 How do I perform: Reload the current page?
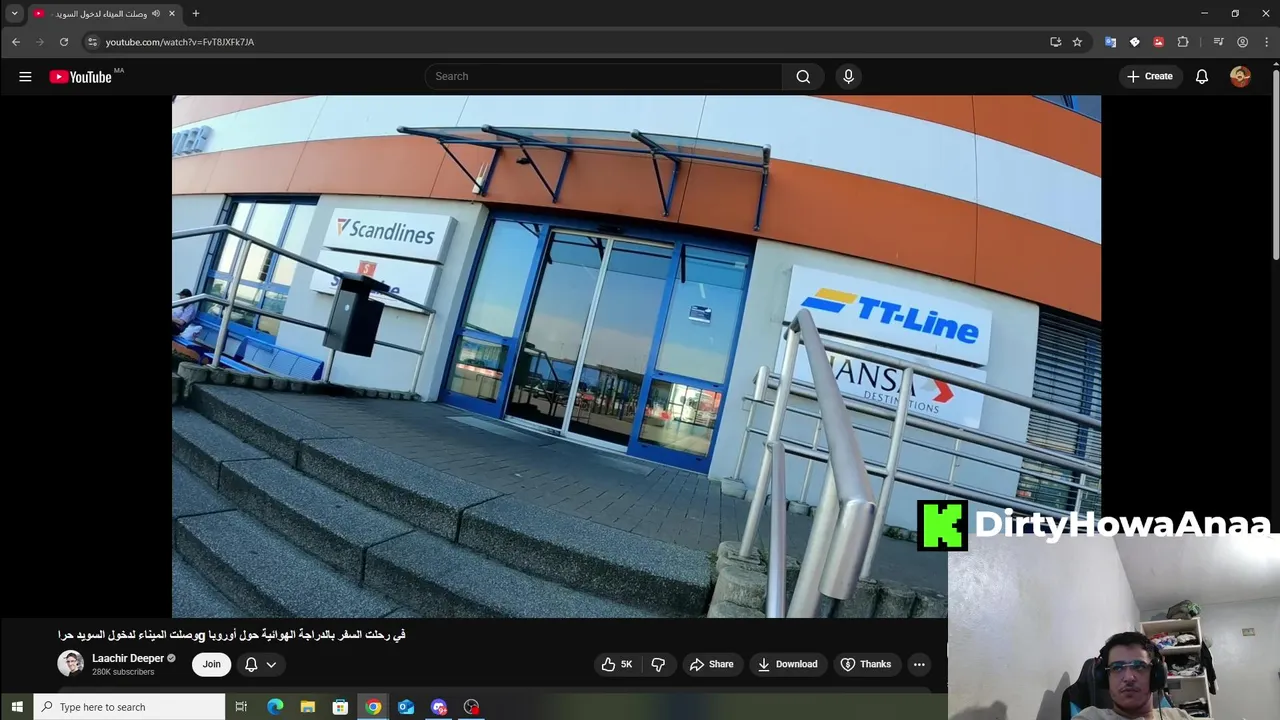pos(64,42)
